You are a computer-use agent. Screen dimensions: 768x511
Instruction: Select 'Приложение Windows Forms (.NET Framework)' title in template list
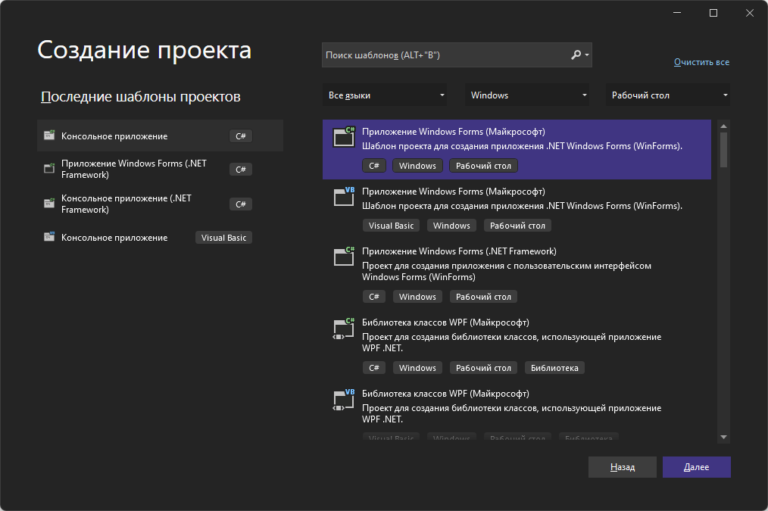click(x=459, y=251)
